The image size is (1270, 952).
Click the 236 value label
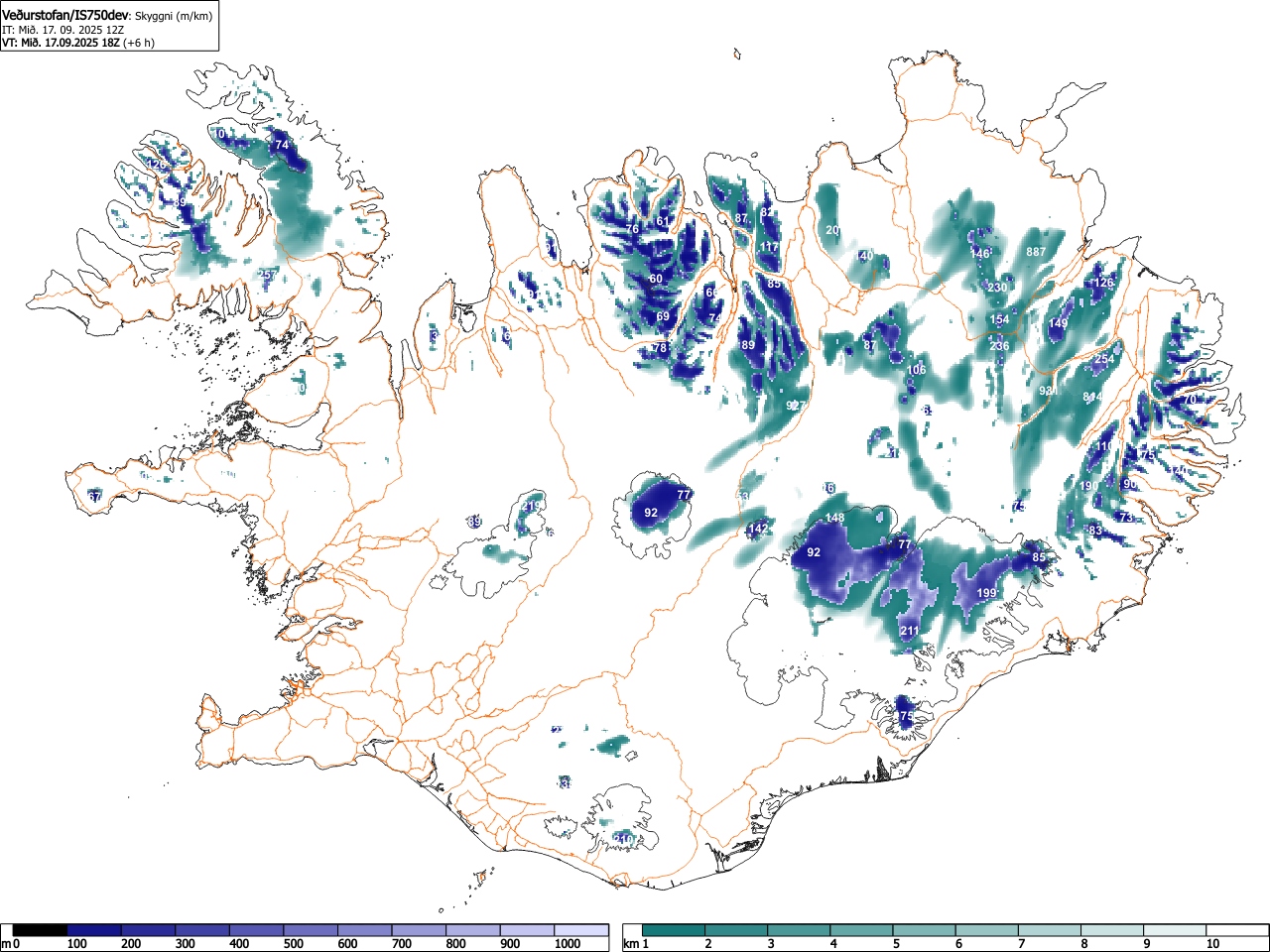pyautogui.click(x=999, y=346)
